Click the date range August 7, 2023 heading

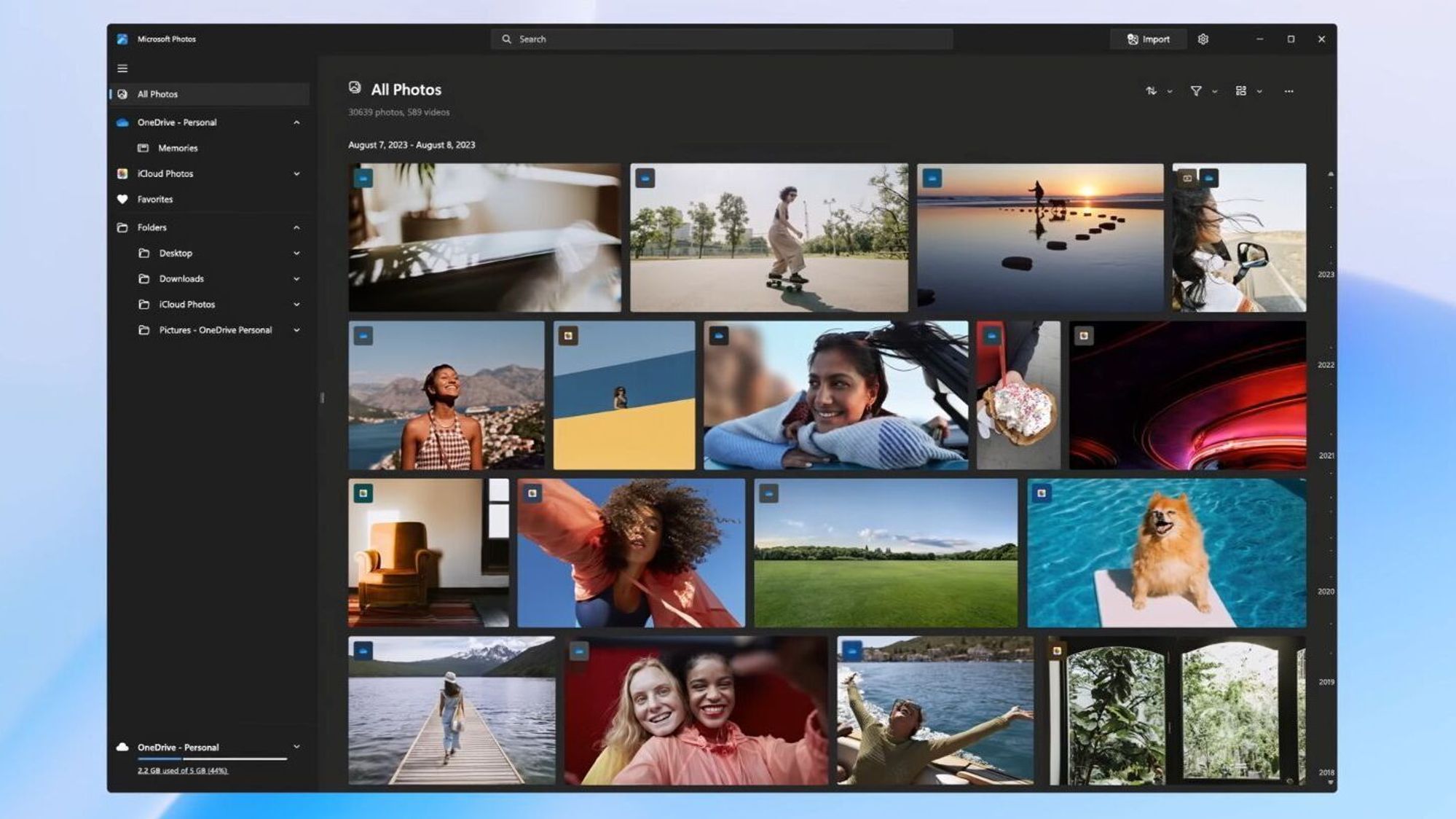pyautogui.click(x=412, y=145)
